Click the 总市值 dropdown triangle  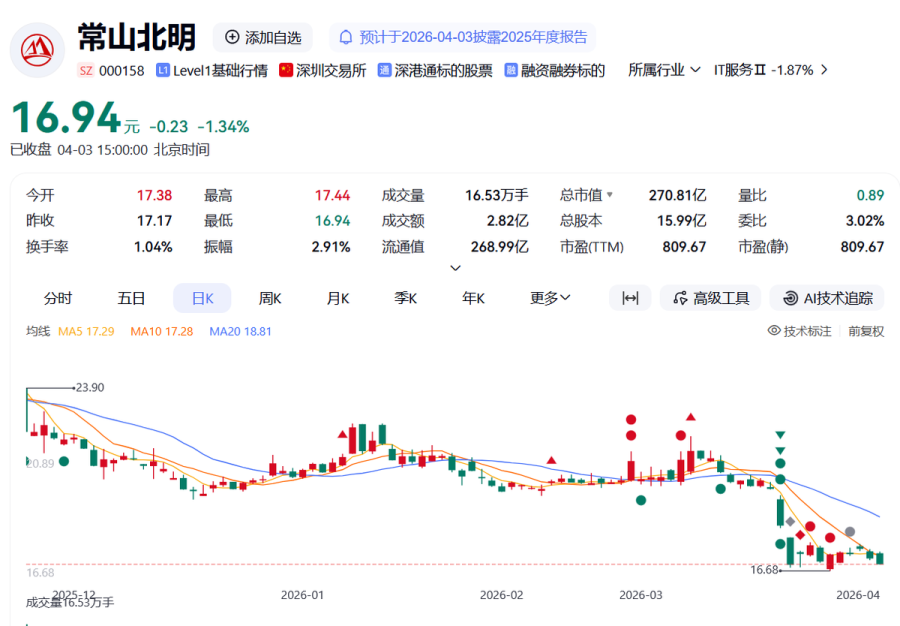(x=609, y=195)
